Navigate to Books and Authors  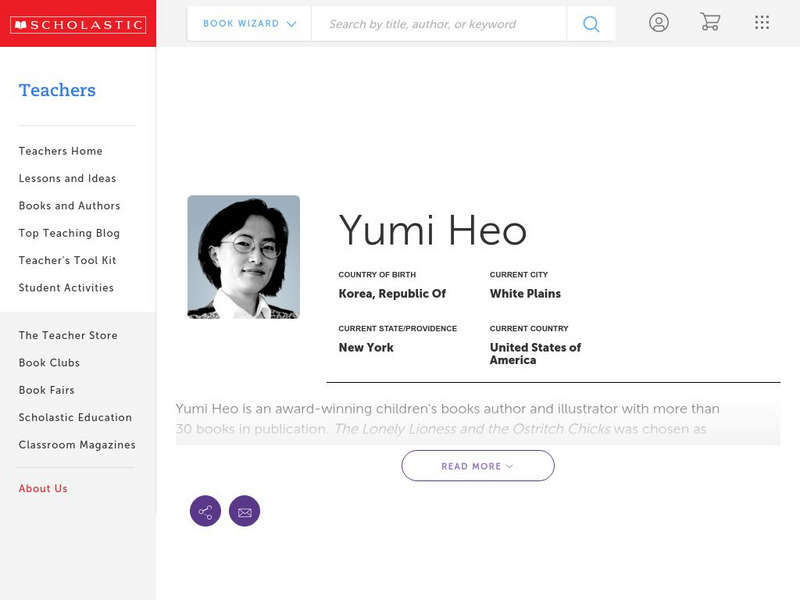pos(69,206)
